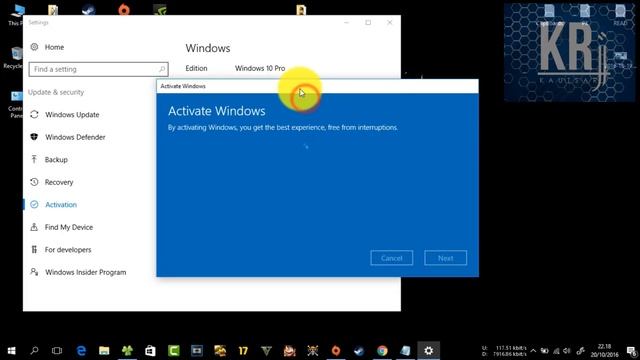The image size is (640, 360).
Task: Close the Settings window
Action: pyautogui.click(x=389, y=22)
